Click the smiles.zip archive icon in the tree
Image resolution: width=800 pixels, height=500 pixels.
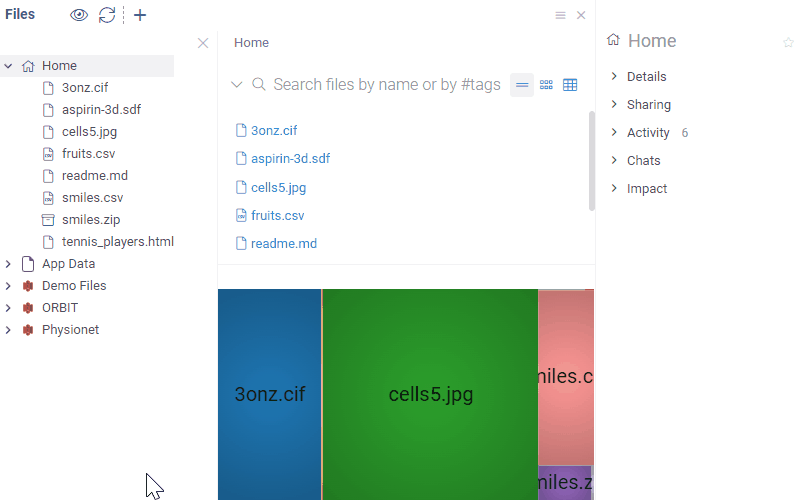point(48,220)
